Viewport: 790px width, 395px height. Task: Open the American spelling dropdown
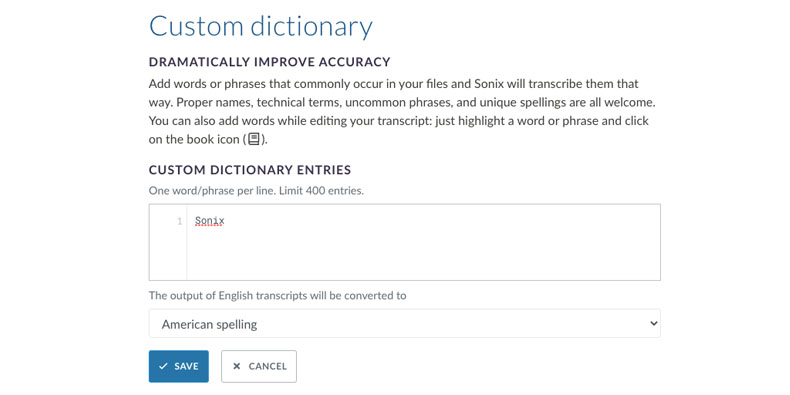coord(405,323)
